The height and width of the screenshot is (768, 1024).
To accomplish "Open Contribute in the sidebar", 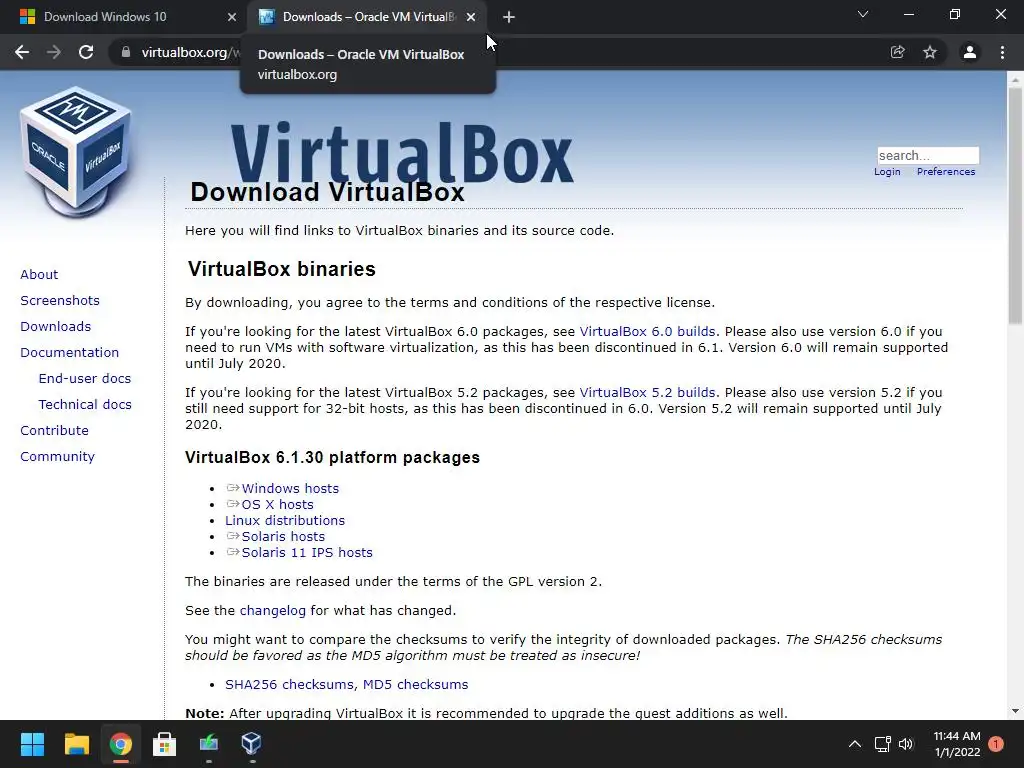I will click(x=54, y=431).
